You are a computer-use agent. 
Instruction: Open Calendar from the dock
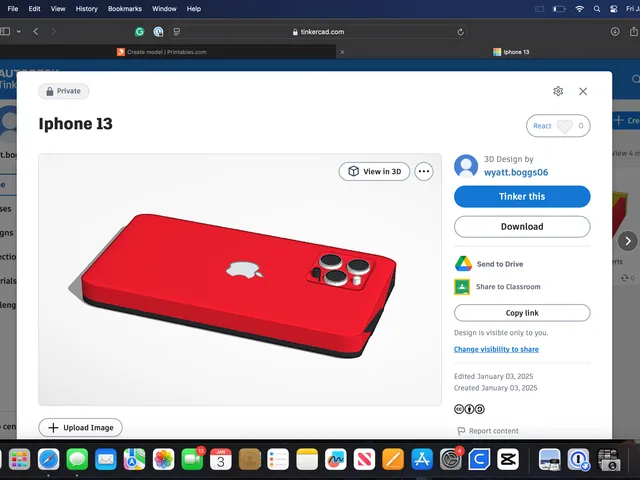(x=221, y=460)
